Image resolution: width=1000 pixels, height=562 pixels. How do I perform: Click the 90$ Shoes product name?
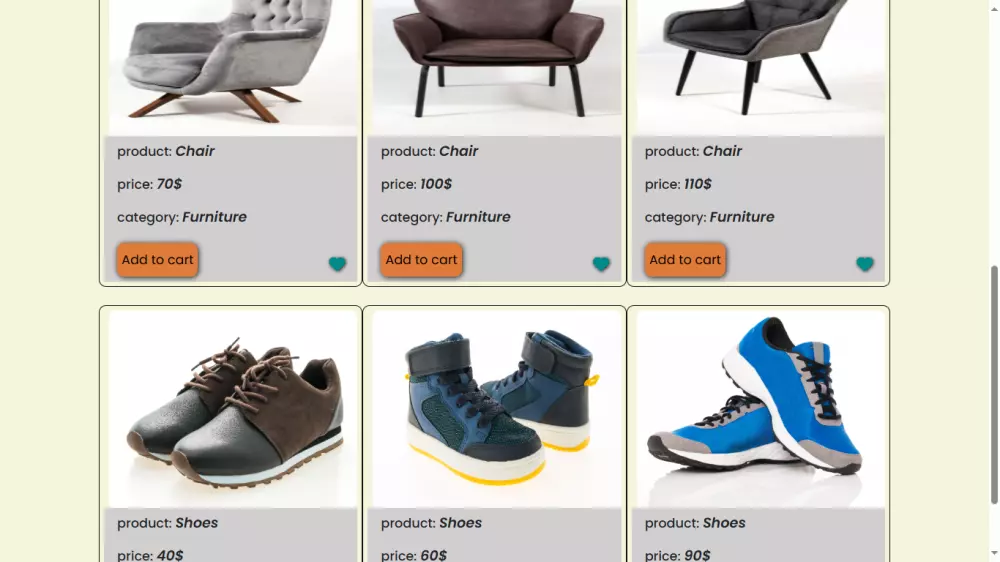pyautogui.click(x=724, y=523)
